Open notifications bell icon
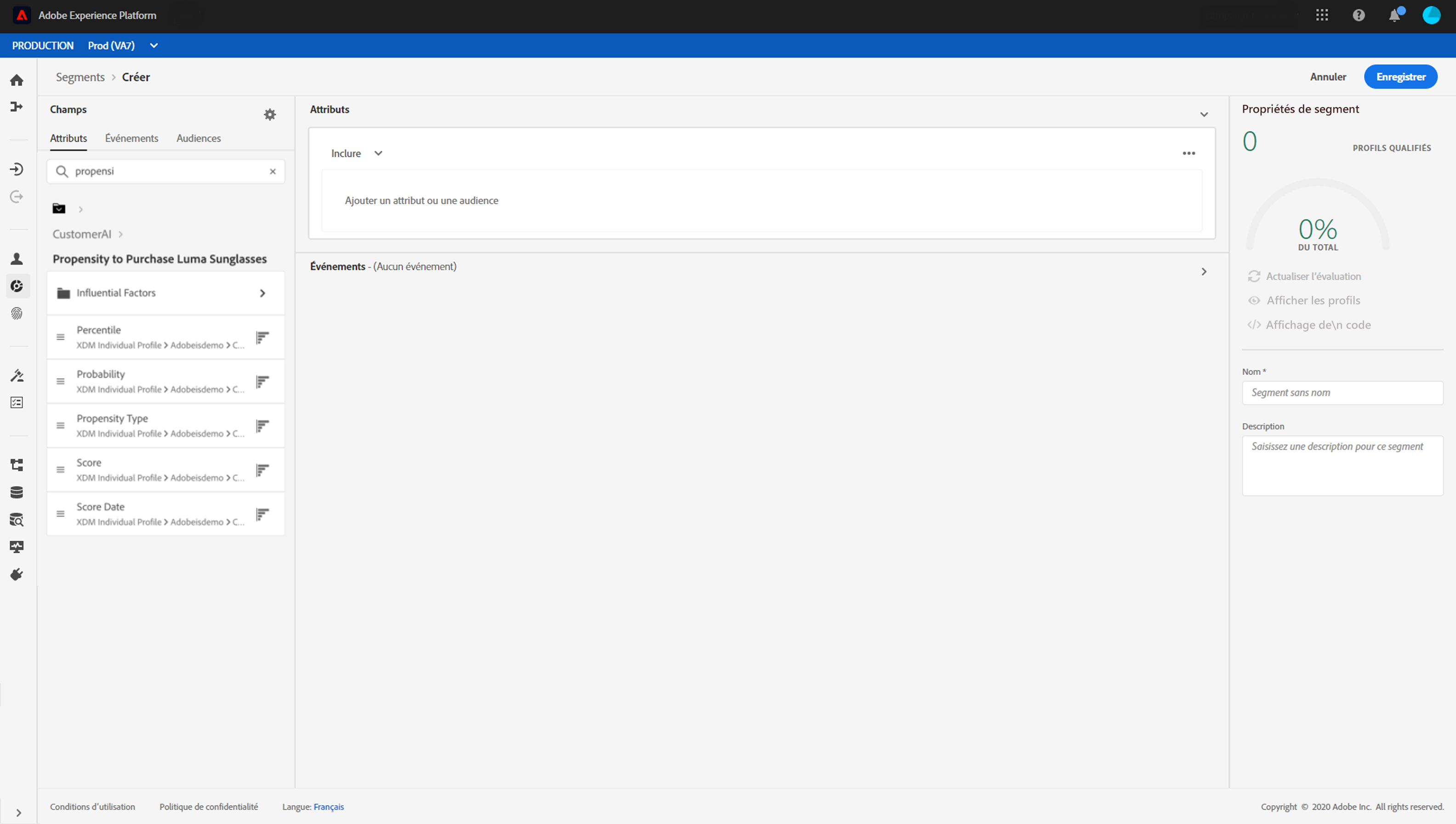1456x824 pixels. pos(1395,15)
